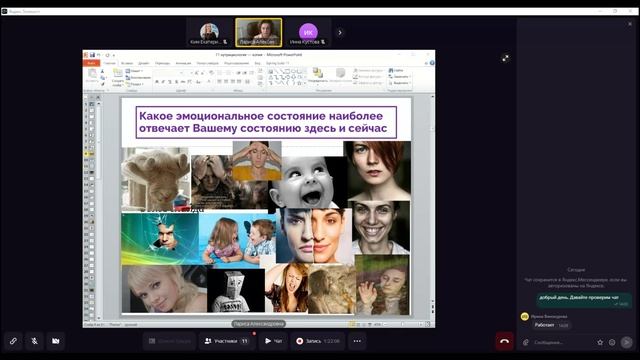
Task: Copy the meeting link icon
Action: point(13,341)
